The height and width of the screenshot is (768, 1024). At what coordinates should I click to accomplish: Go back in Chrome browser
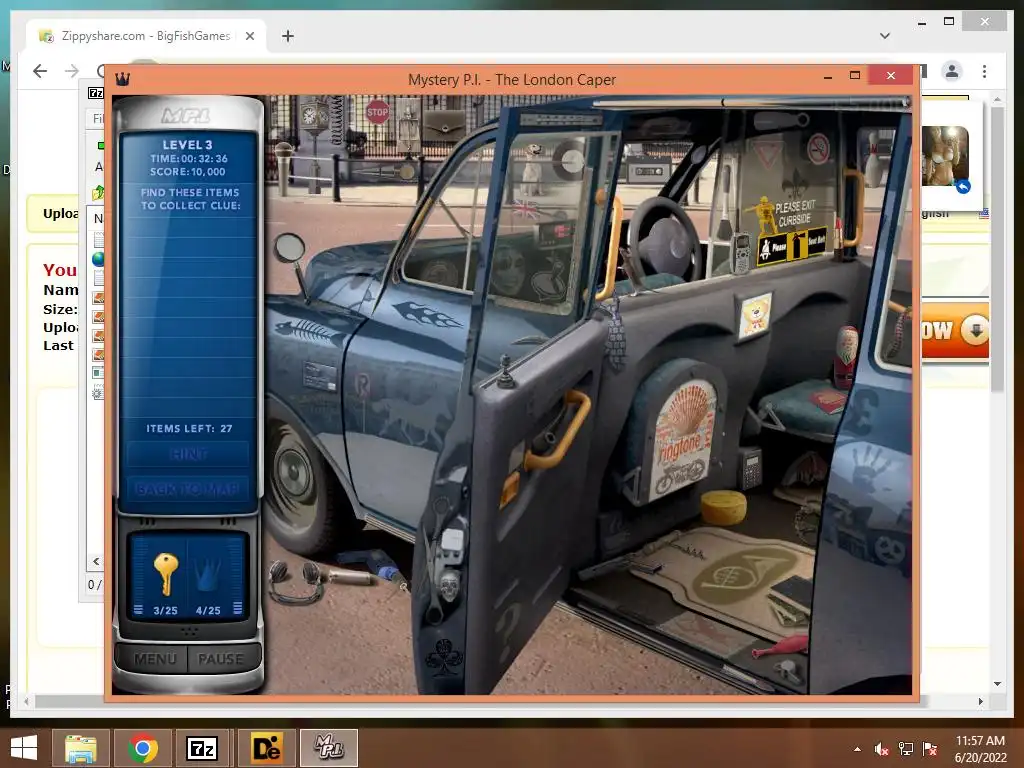pos(40,71)
